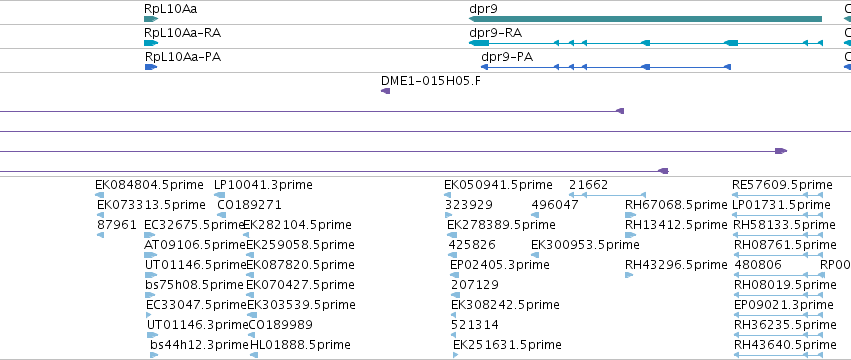Click the EK300953.5prime label

[x=585, y=244]
